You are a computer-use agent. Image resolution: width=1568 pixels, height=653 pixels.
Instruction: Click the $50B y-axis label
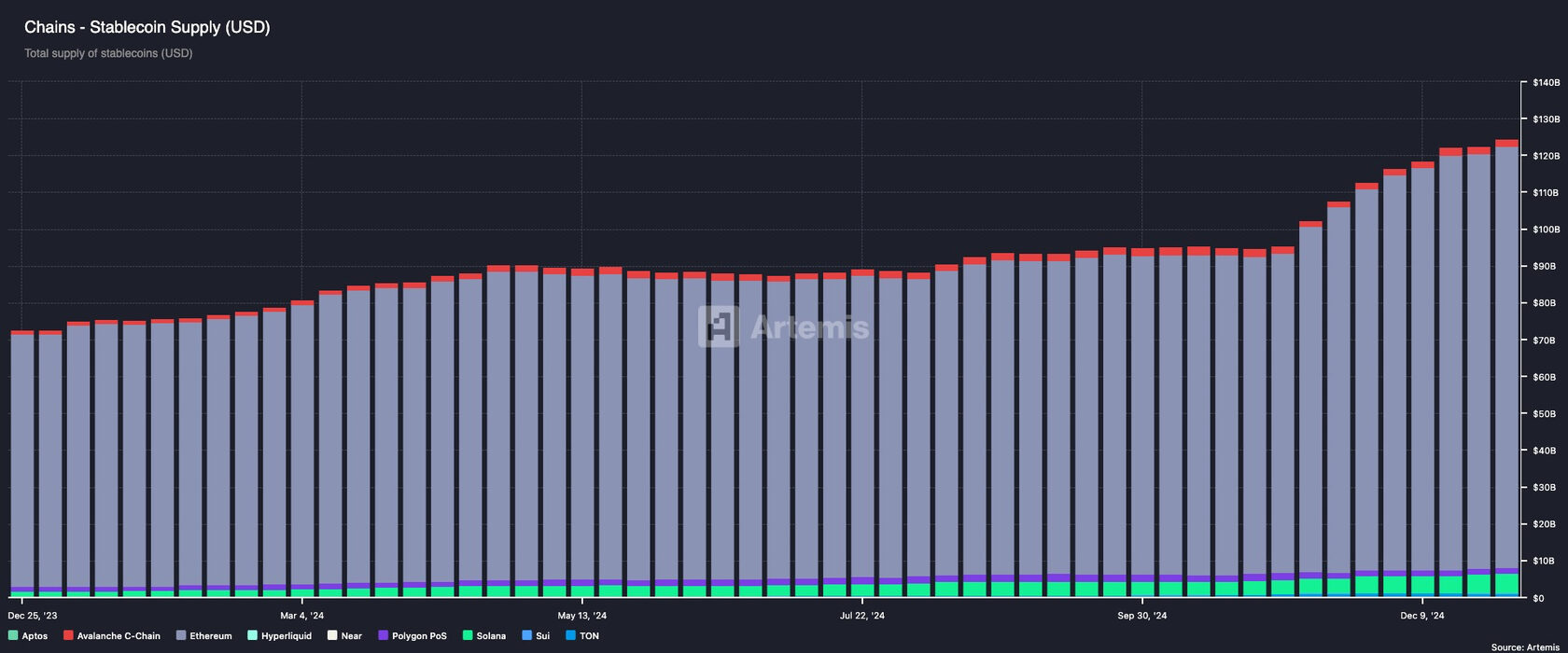pos(1544,413)
